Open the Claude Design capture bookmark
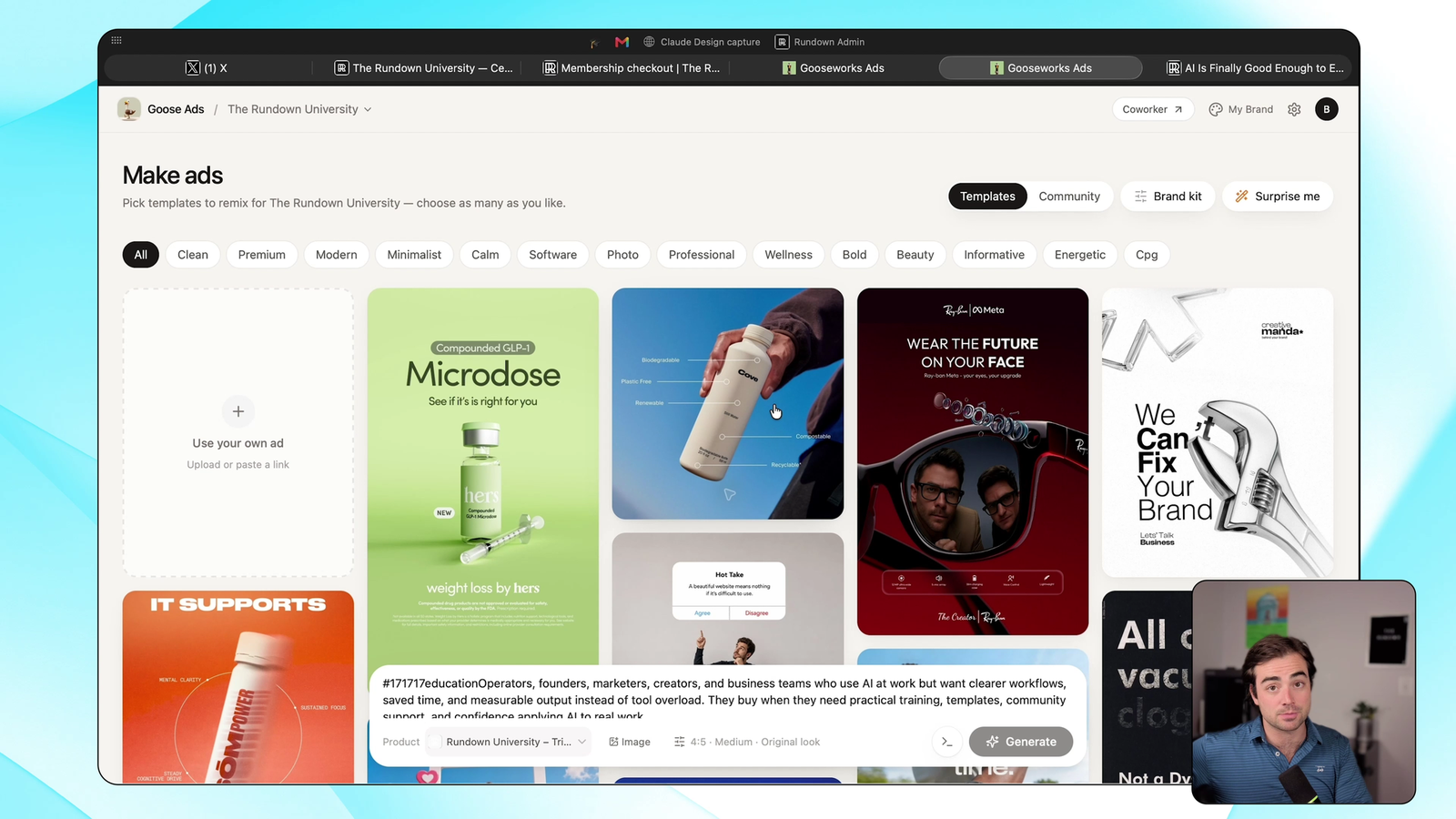This screenshot has width=1456, height=819. coord(702,42)
